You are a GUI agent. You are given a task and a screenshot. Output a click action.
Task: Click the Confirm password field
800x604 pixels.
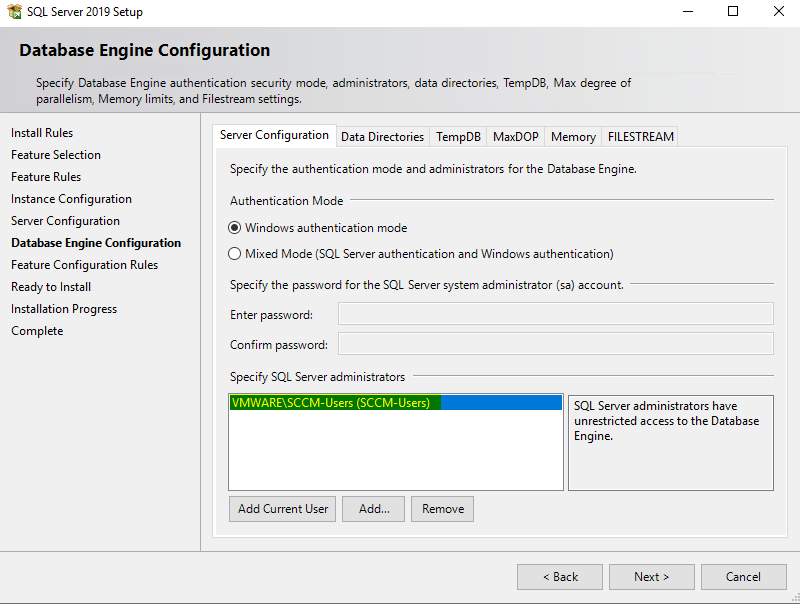coord(555,345)
